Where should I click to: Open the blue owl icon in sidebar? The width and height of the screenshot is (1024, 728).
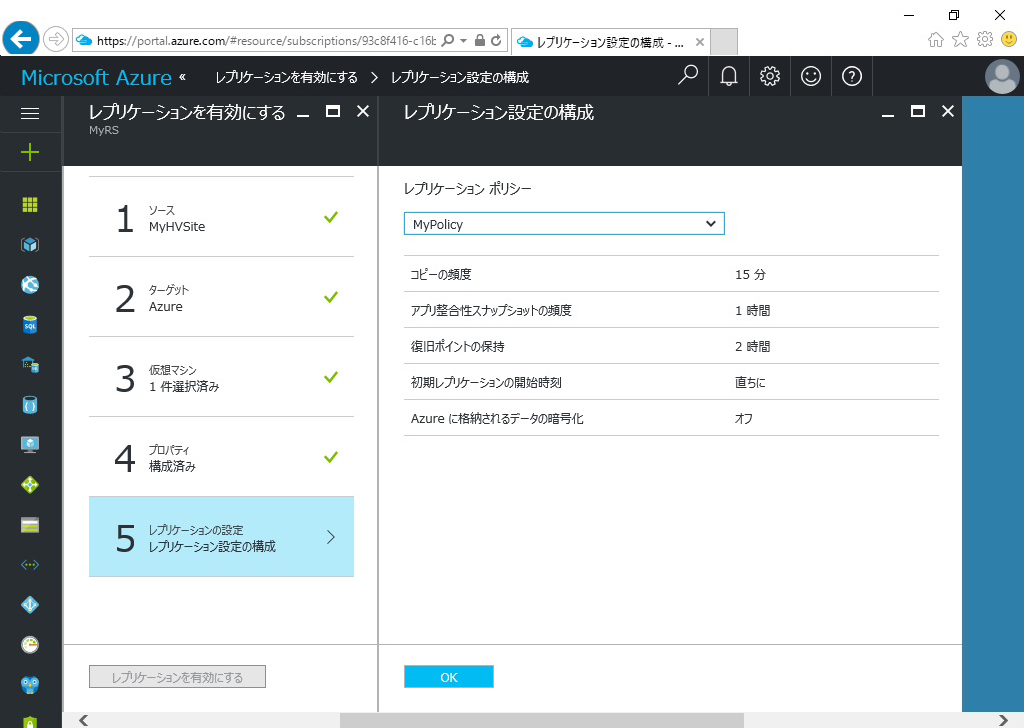pyautogui.click(x=30, y=685)
